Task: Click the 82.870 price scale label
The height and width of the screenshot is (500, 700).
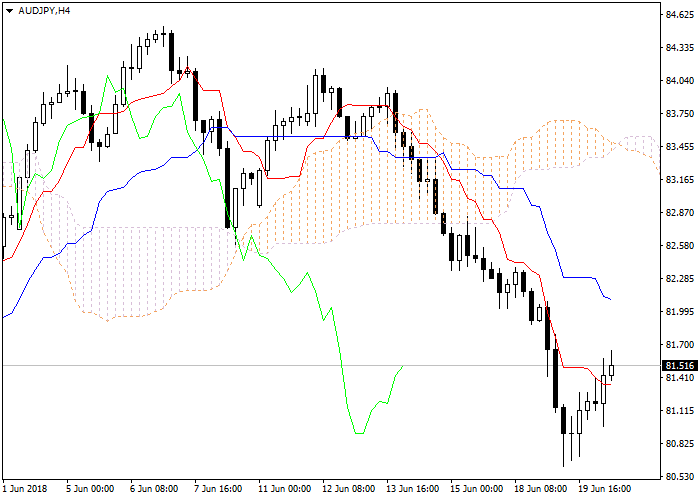Action: click(x=680, y=213)
